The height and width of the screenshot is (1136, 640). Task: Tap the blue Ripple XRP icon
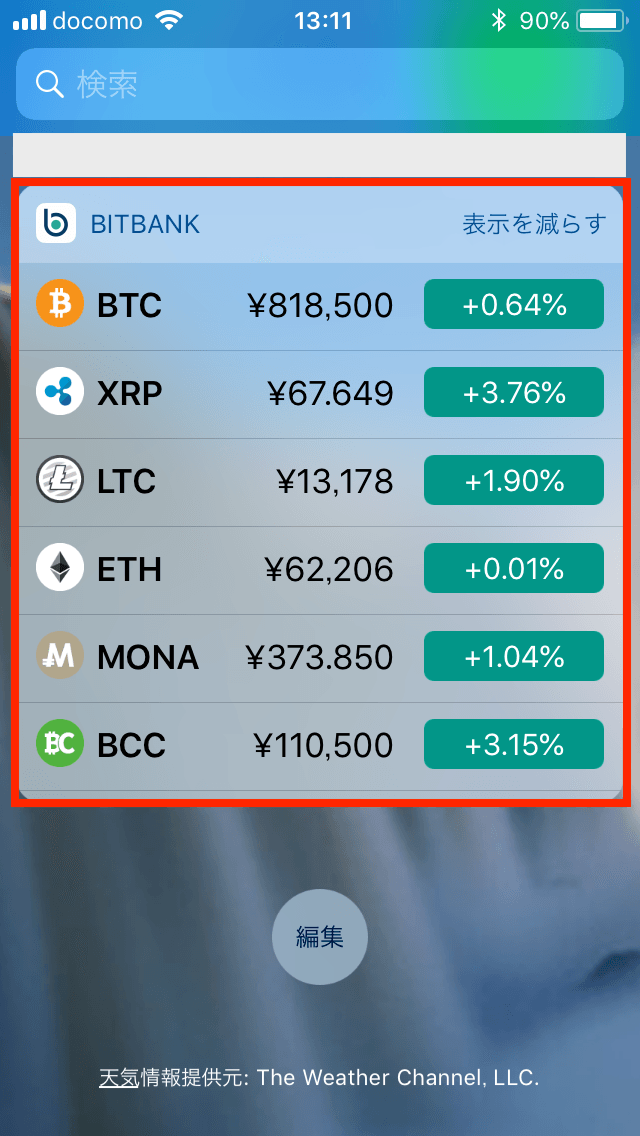coord(60,392)
